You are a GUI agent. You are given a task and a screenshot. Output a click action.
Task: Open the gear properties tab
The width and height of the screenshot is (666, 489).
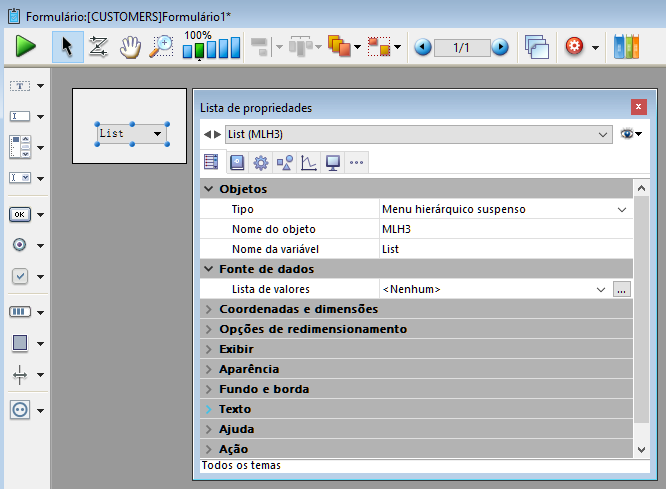[261, 162]
